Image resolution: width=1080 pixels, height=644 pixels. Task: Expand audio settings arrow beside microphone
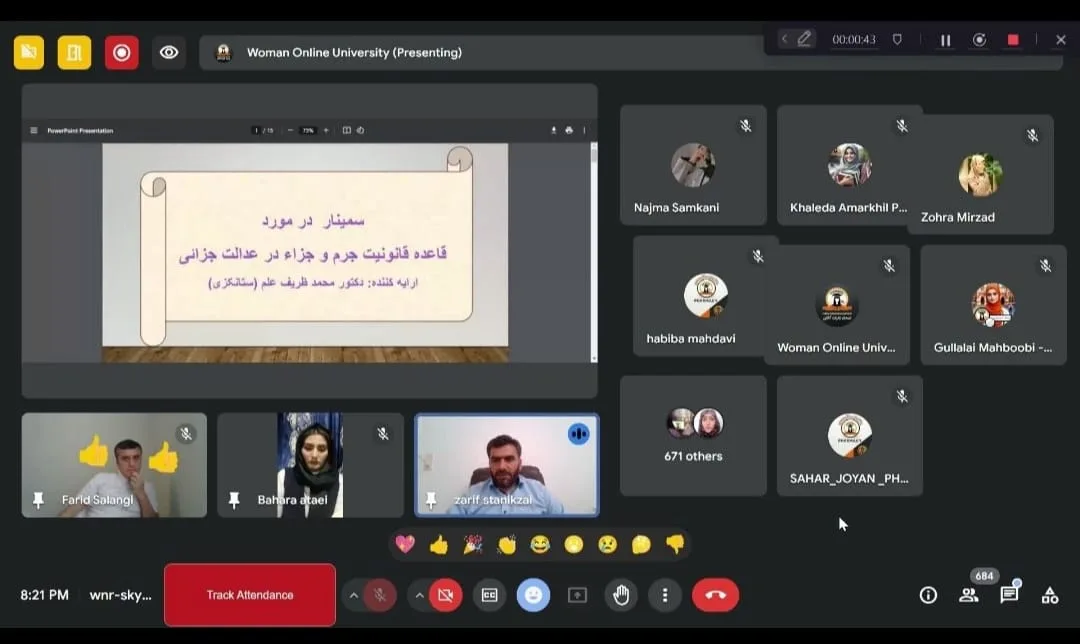(353, 595)
